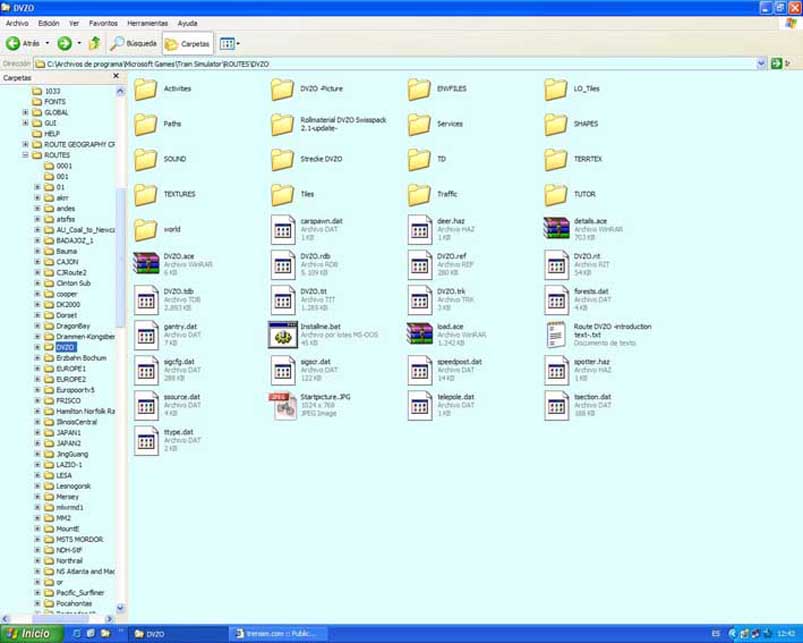Image resolution: width=803 pixels, height=643 pixels.
Task: Collapse the ROUTES tree node
Action: pyautogui.click(x=25, y=155)
